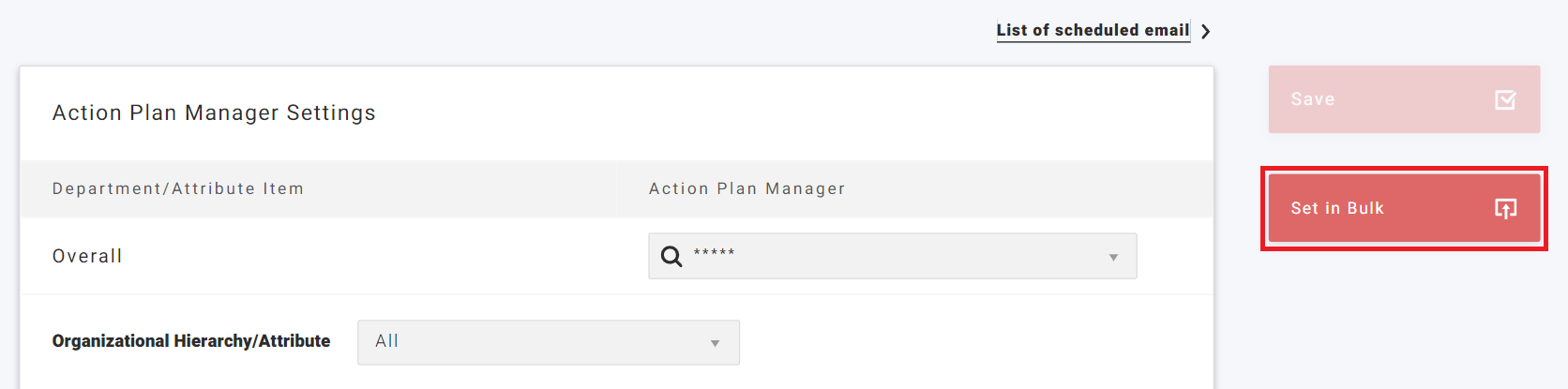Click the checkmark icon on Save button
This screenshot has width=1568, height=389.
click(x=1505, y=99)
